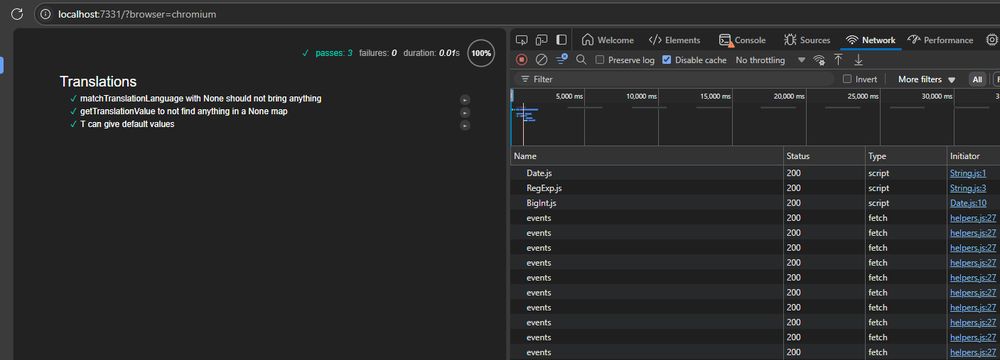1000x360 pixels.
Task: Select the Network tab
Action: (x=871, y=40)
